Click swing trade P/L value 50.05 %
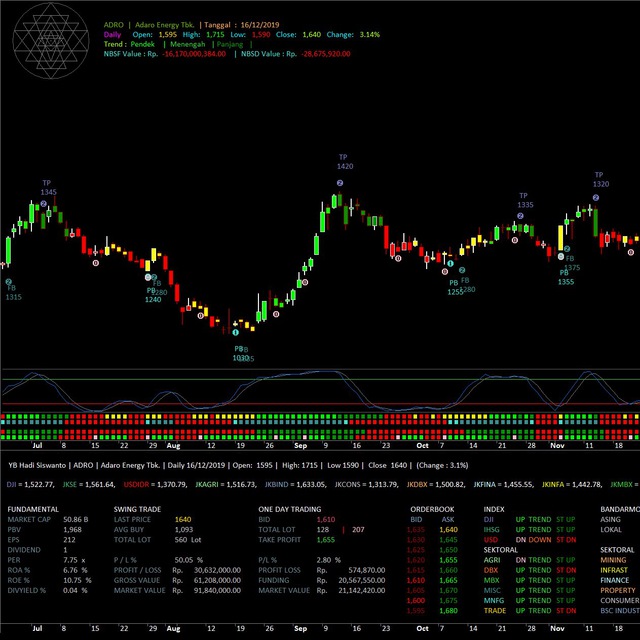 (x=189, y=560)
